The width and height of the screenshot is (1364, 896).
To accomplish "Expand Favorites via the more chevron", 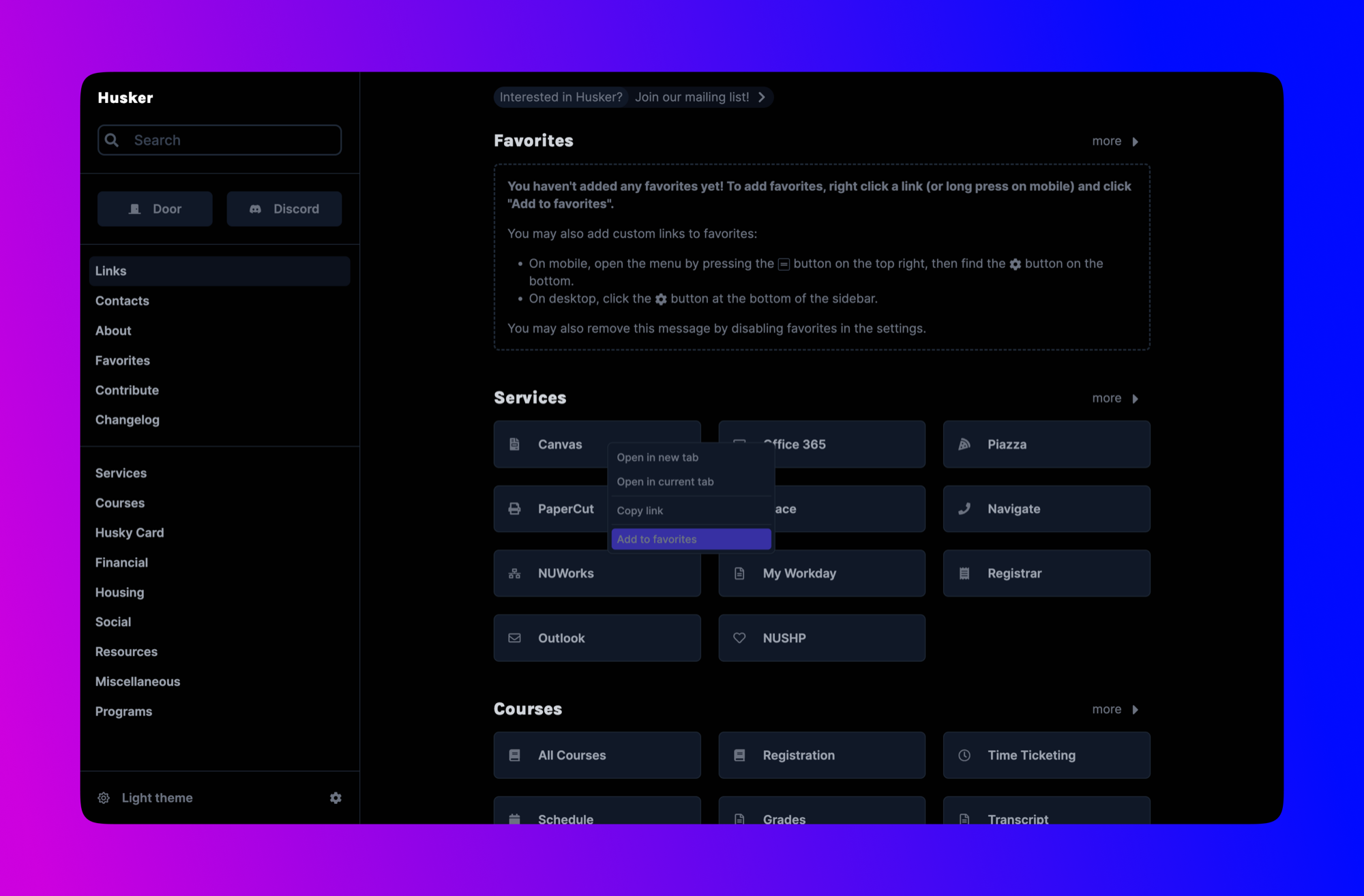I will pos(1114,141).
